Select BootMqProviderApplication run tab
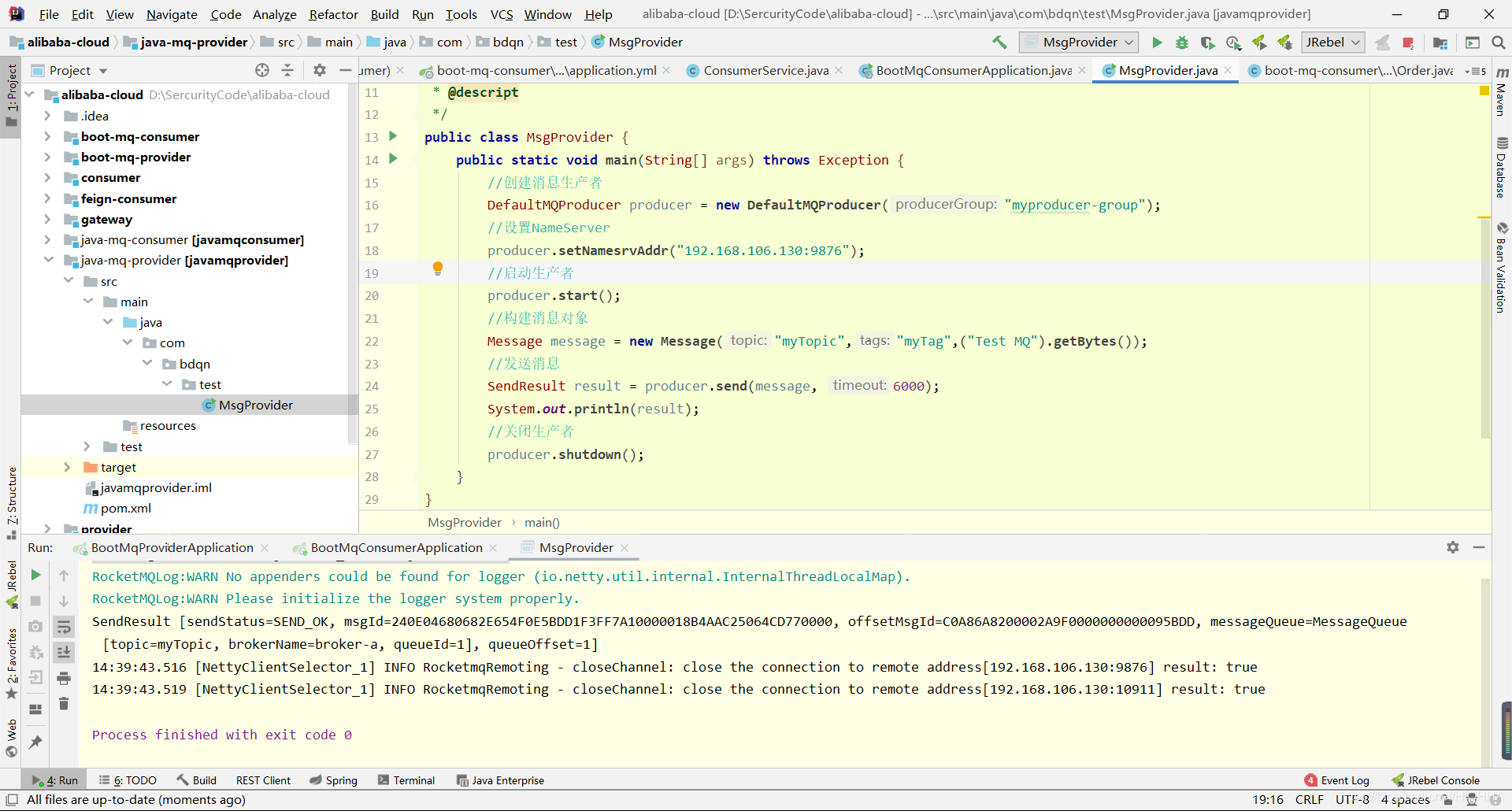The image size is (1512, 811). [172, 547]
